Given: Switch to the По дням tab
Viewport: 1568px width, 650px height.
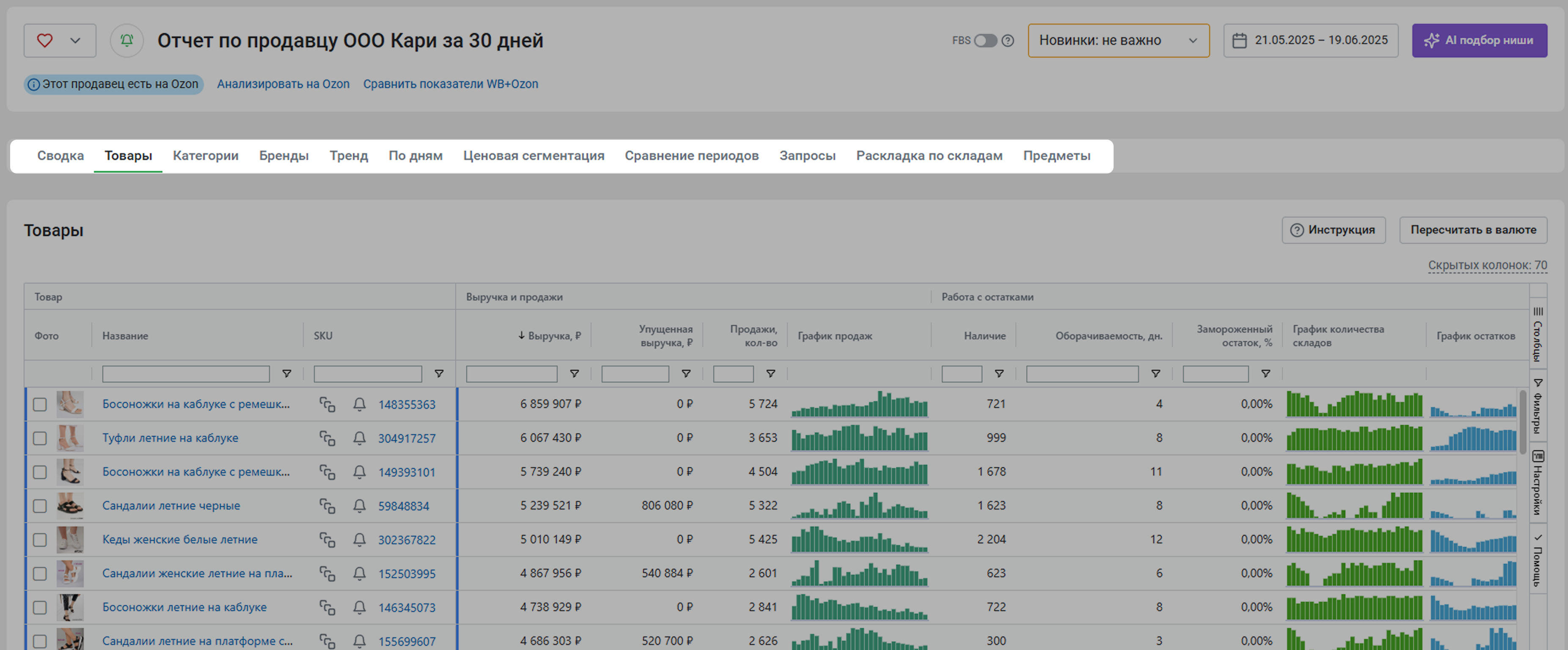Looking at the screenshot, I should [416, 156].
